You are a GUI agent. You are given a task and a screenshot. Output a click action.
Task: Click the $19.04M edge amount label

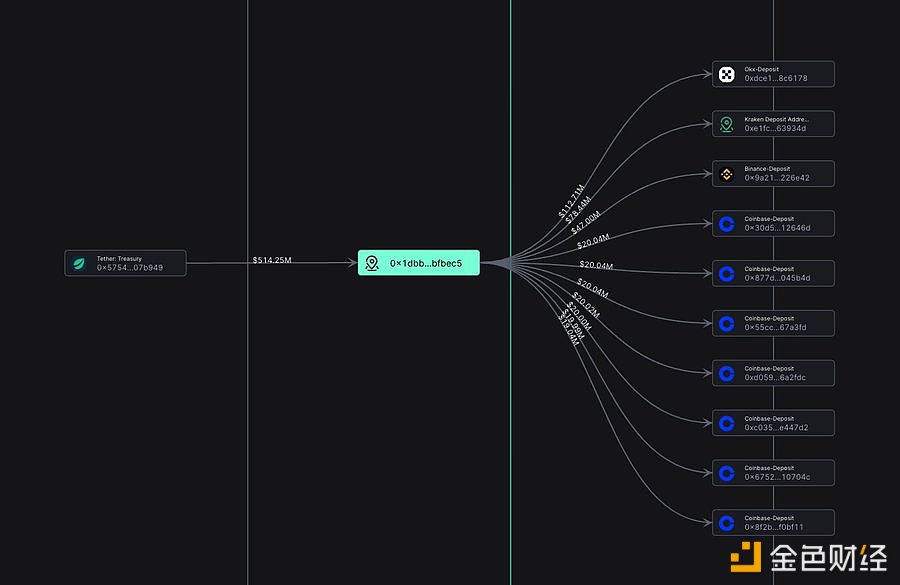click(569, 328)
